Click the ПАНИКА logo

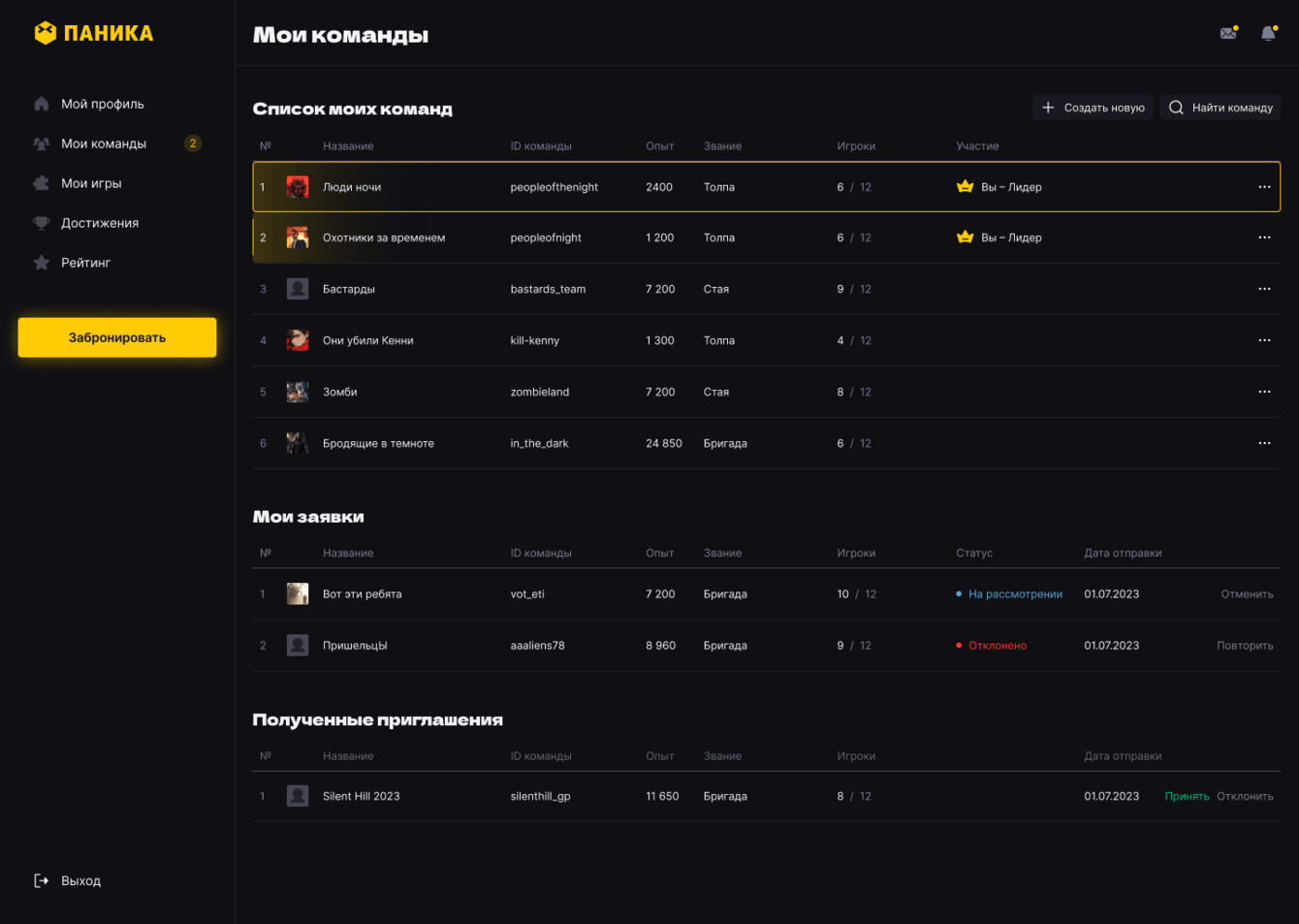(94, 33)
